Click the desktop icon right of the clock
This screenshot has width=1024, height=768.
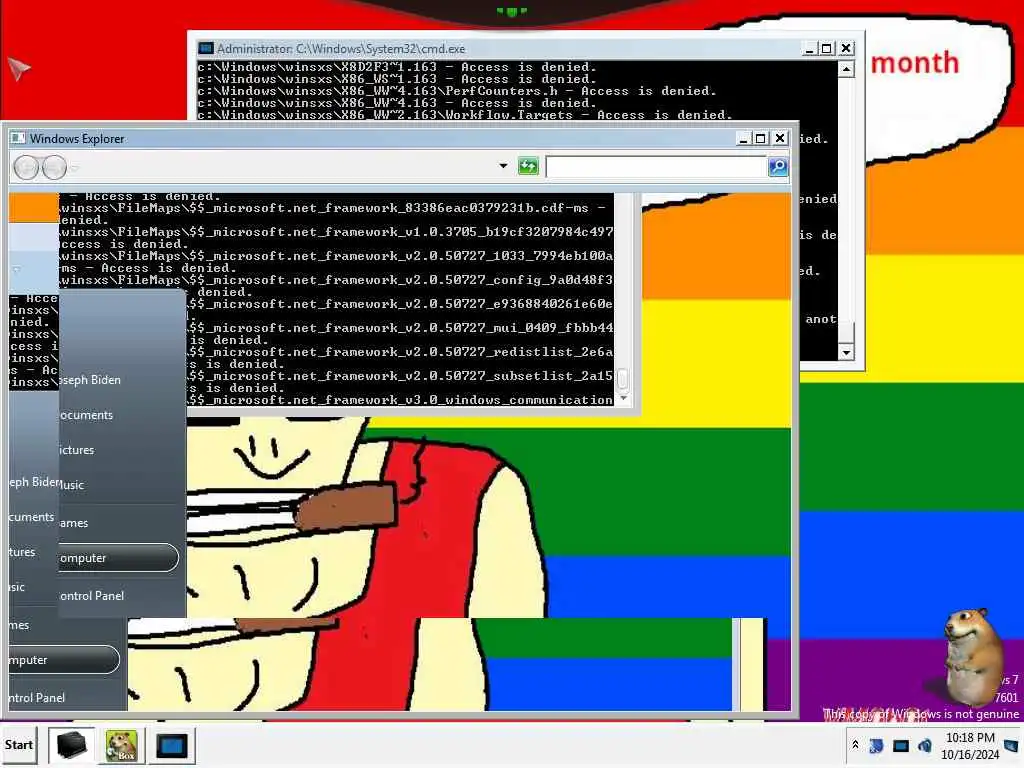tap(1012, 745)
